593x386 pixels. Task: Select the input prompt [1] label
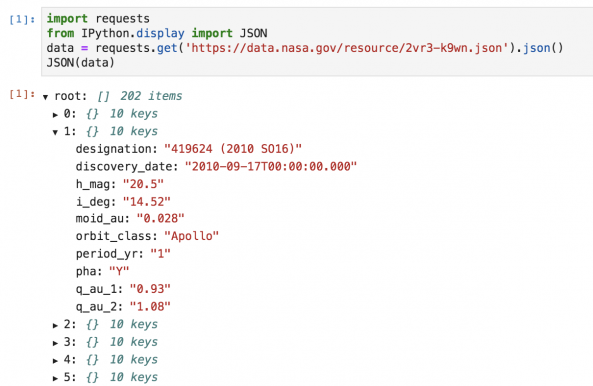[x=22, y=19]
